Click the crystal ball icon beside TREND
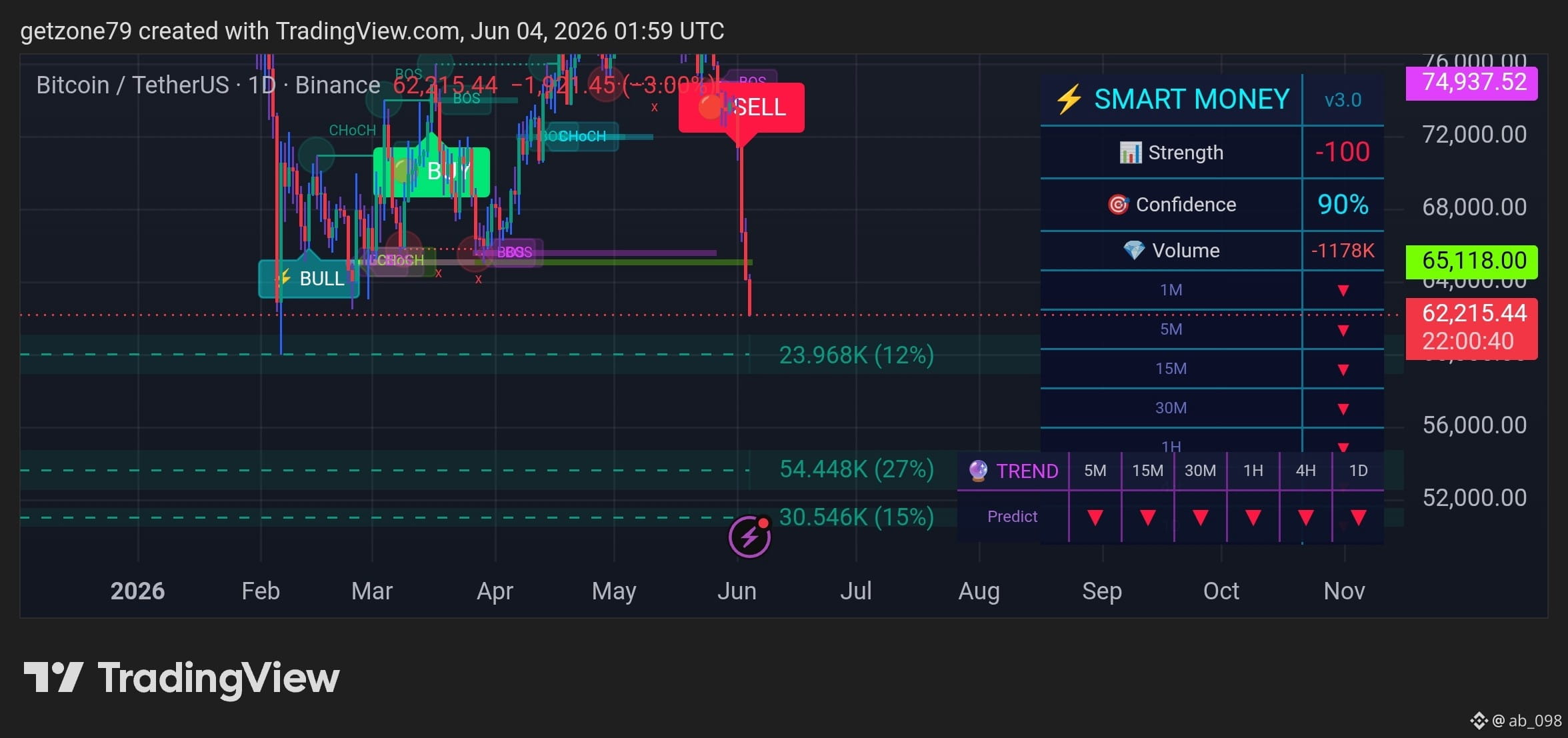 coord(978,471)
